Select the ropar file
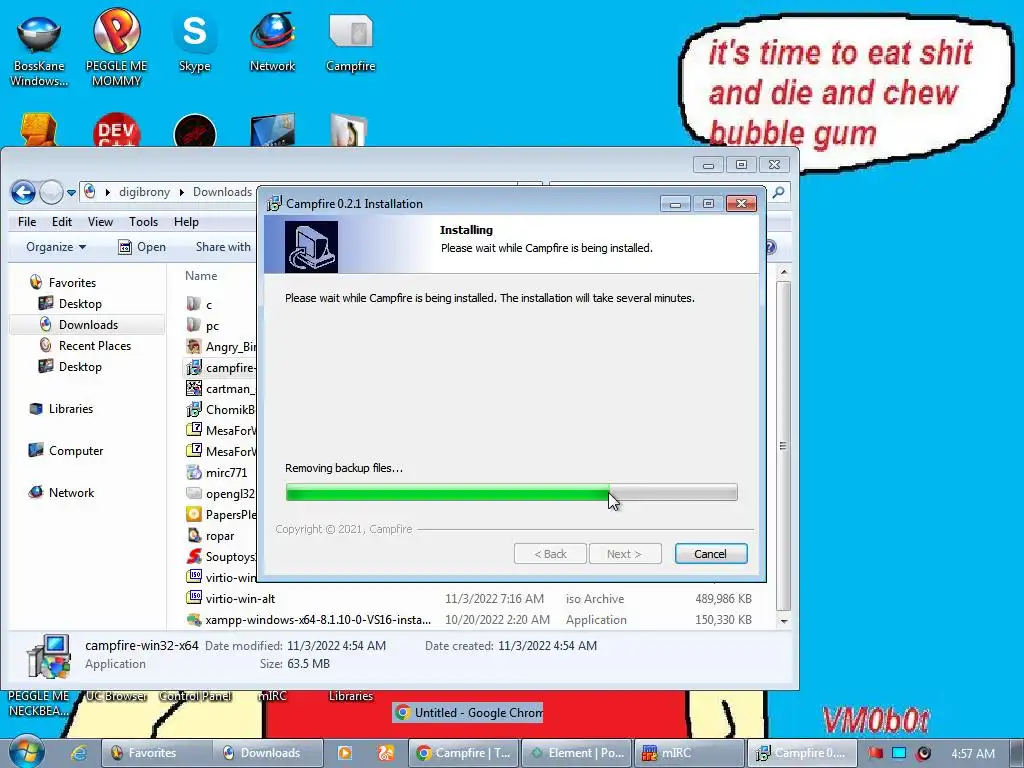Screen dimensions: 1024x768 211,536
